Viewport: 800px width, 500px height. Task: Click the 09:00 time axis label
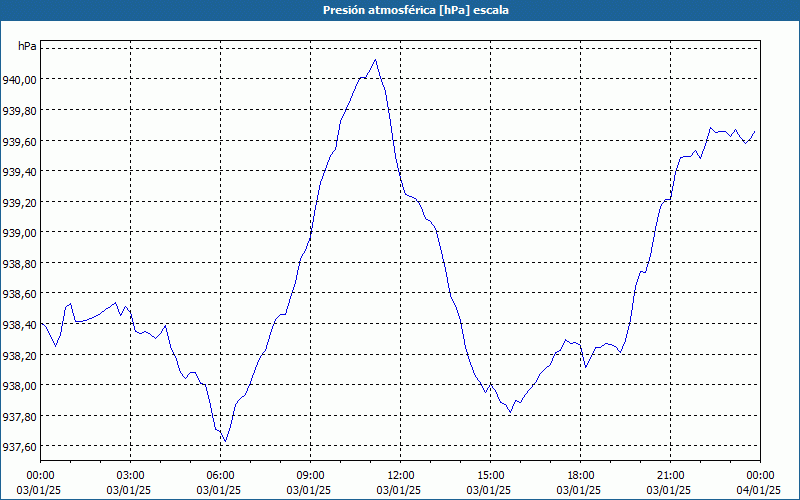(x=310, y=476)
